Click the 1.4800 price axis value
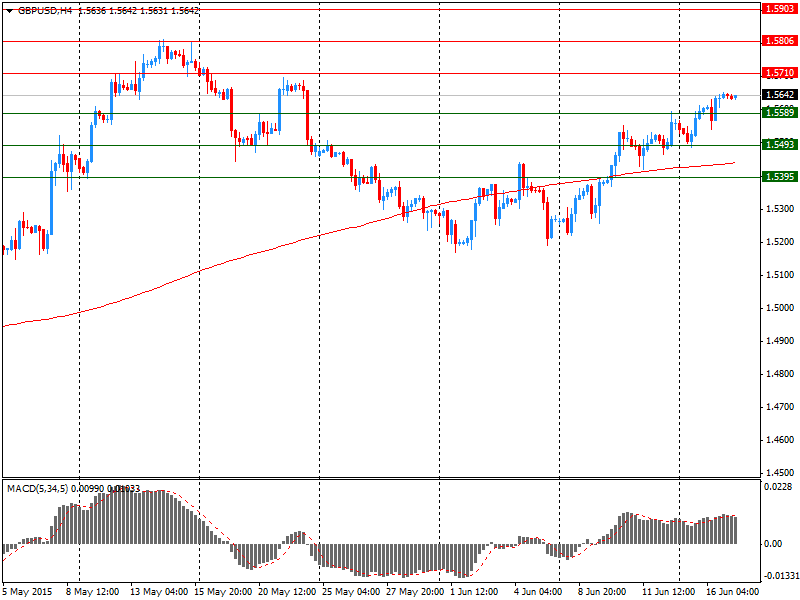 pos(780,374)
